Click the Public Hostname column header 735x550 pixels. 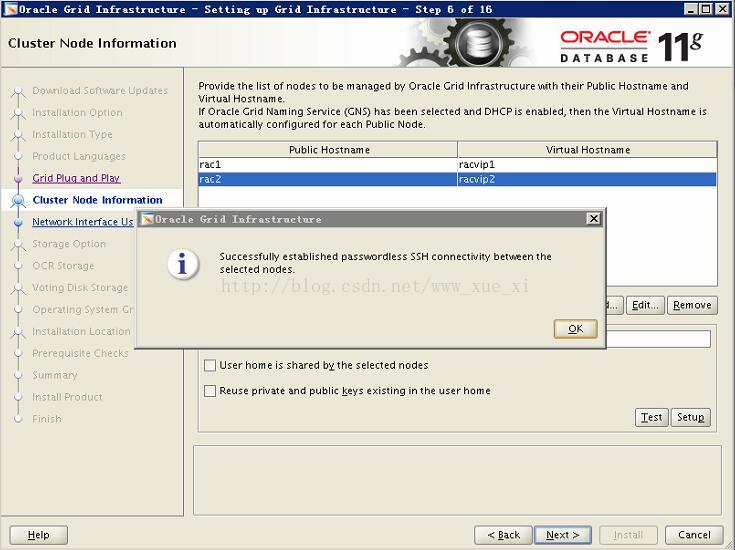pyautogui.click(x=328, y=150)
